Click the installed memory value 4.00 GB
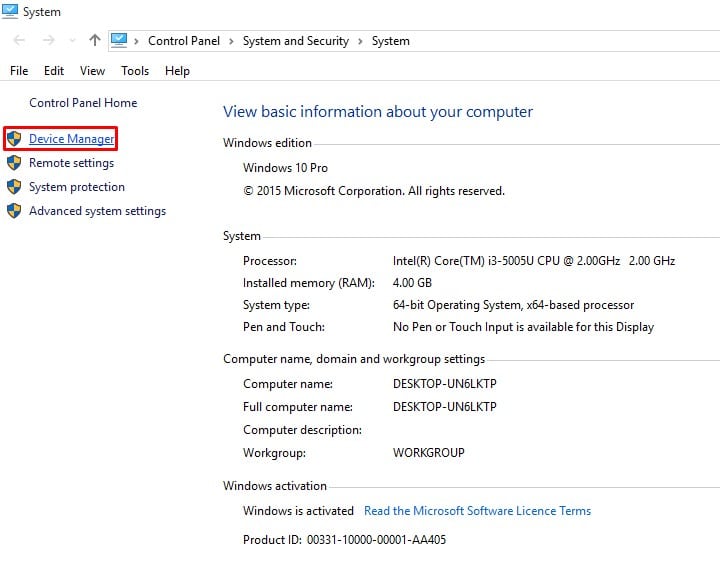Viewport: 720px width, 562px height. 412,283
